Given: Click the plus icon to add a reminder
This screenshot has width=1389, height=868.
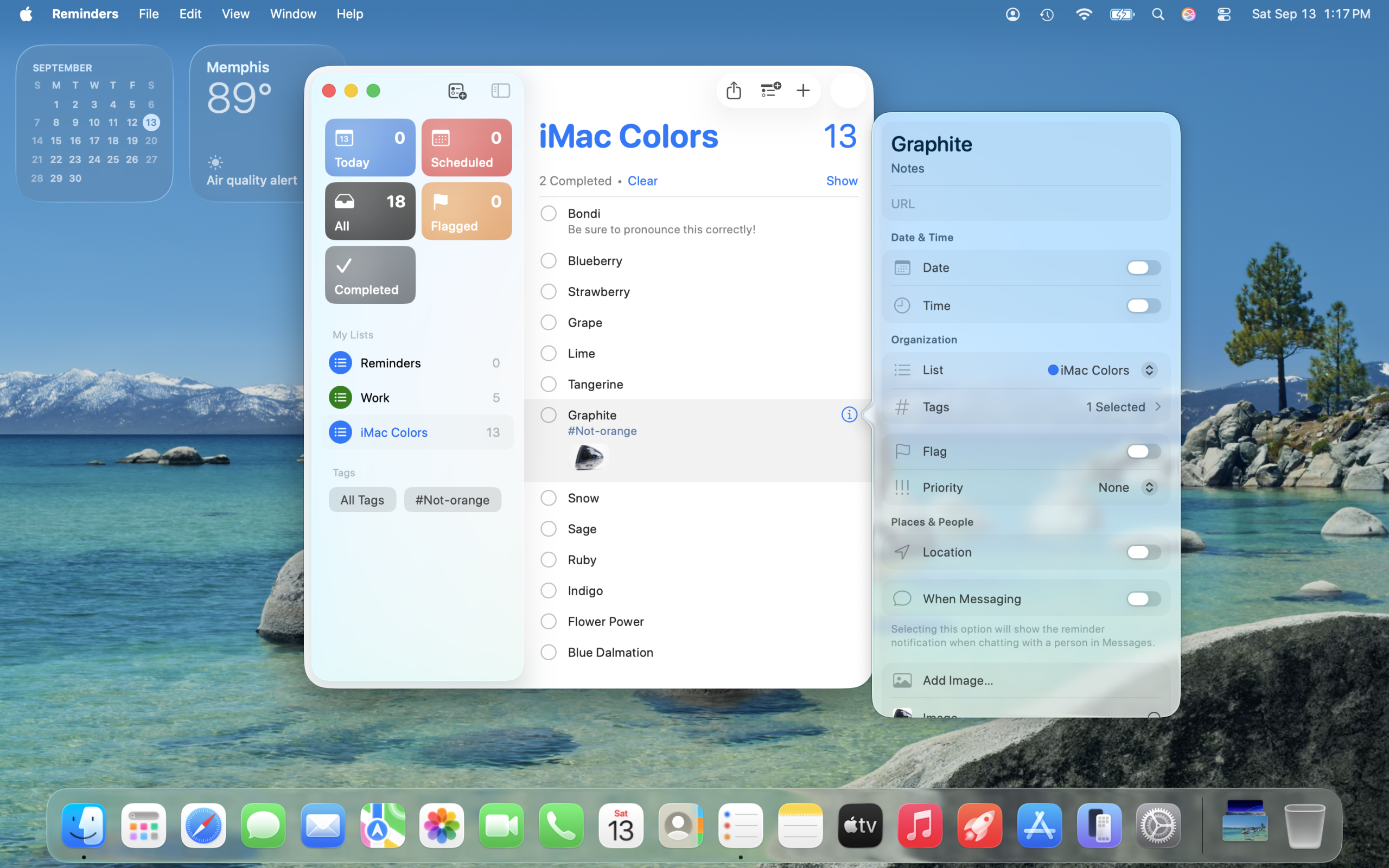Looking at the screenshot, I should pyautogui.click(x=803, y=90).
